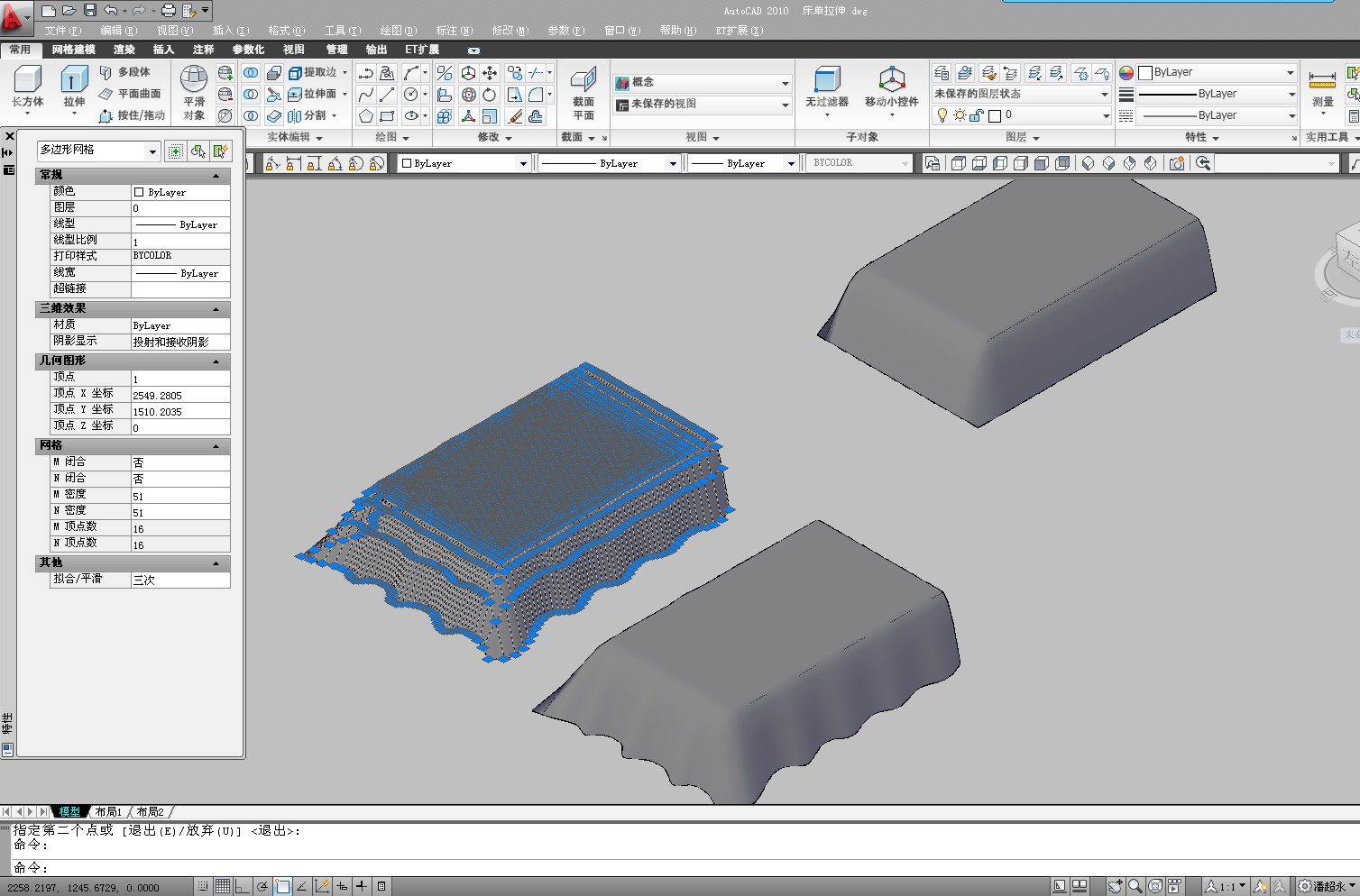Switch to the 布局1 layout tab
The width and height of the screenshot is (1360, 896).
pos(108,812)
